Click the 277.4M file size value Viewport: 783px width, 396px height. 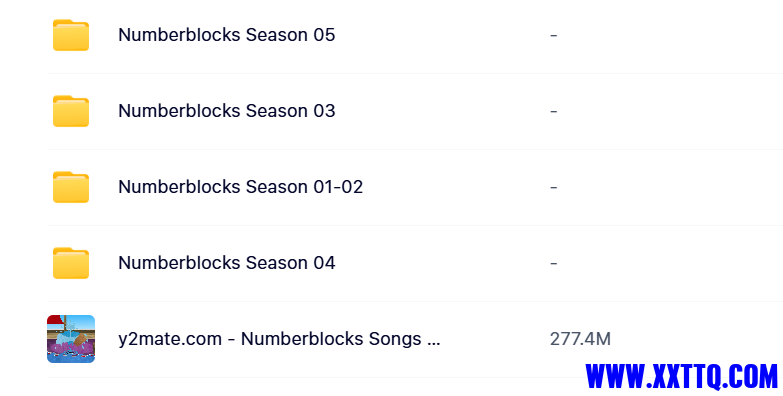[580, 339]
